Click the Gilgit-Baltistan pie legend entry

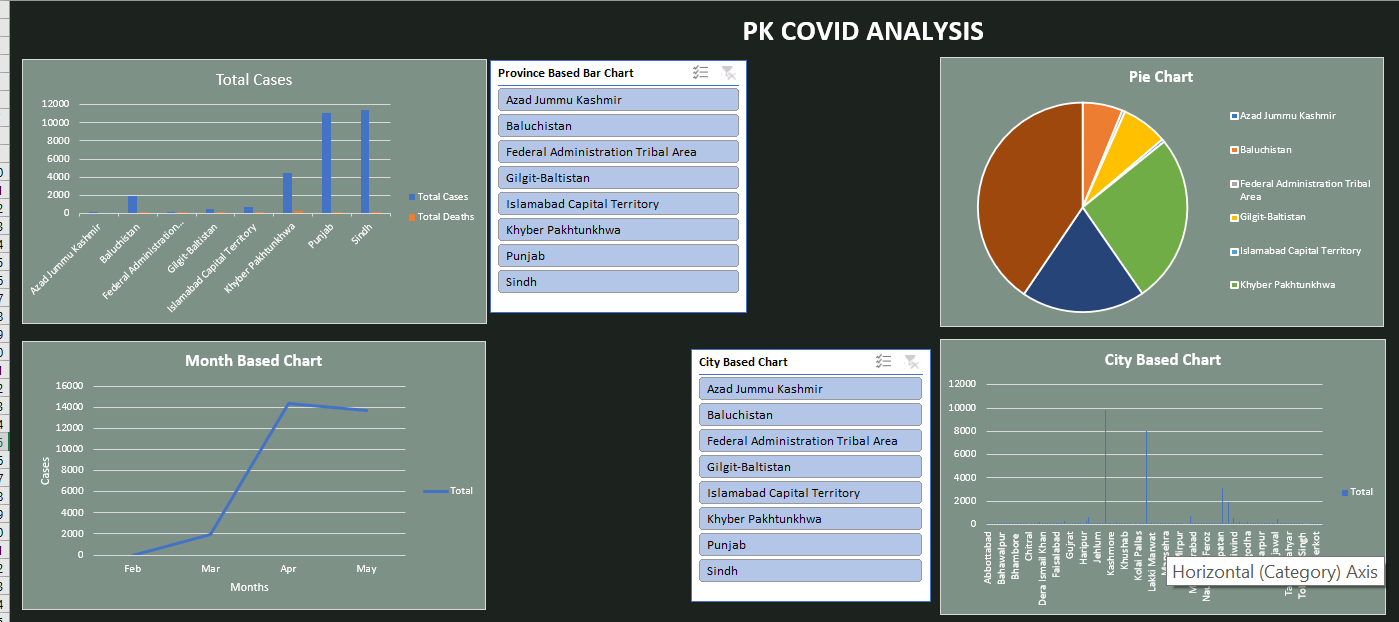click(1268, 217)
